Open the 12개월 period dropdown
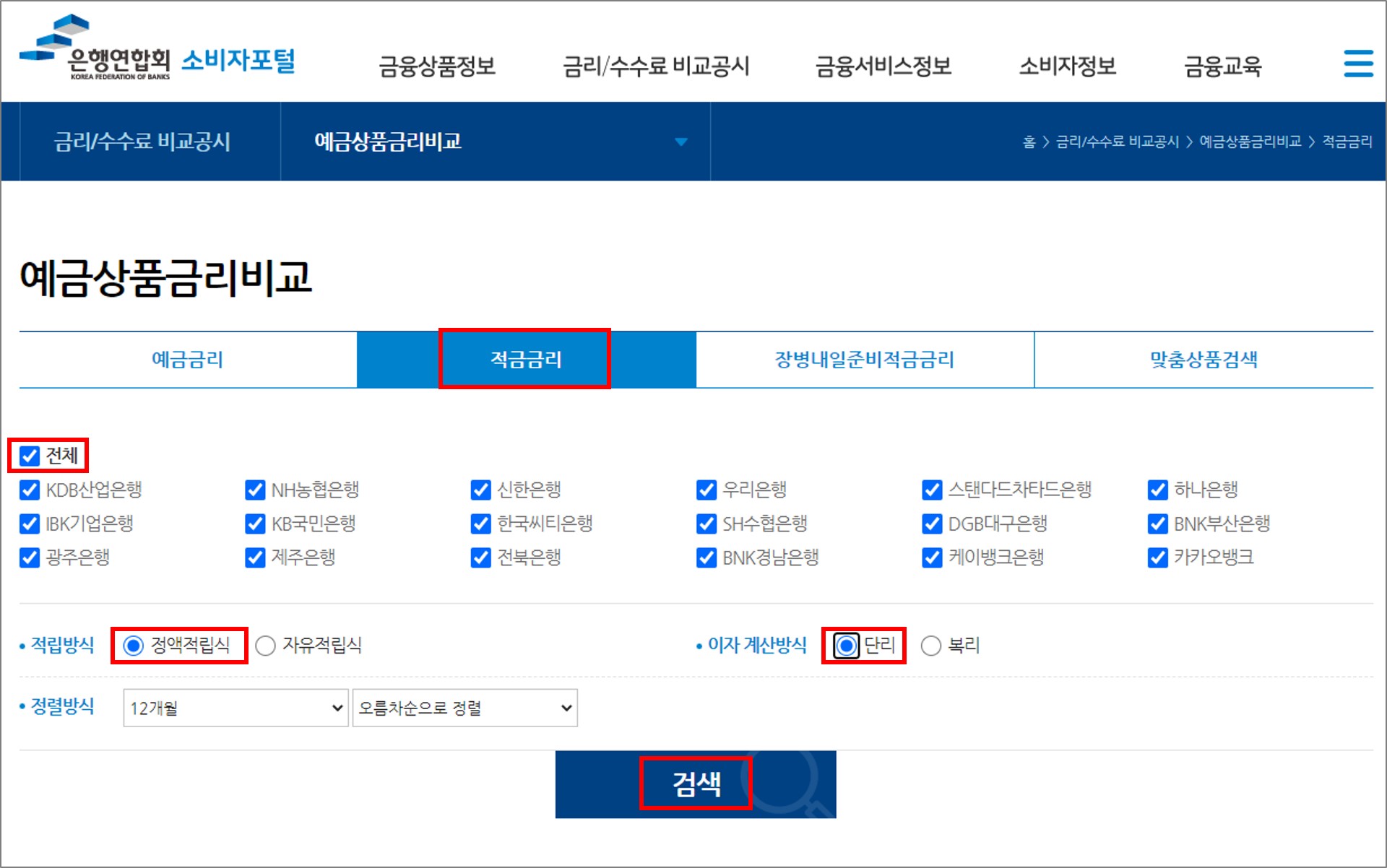 point(236,708)
